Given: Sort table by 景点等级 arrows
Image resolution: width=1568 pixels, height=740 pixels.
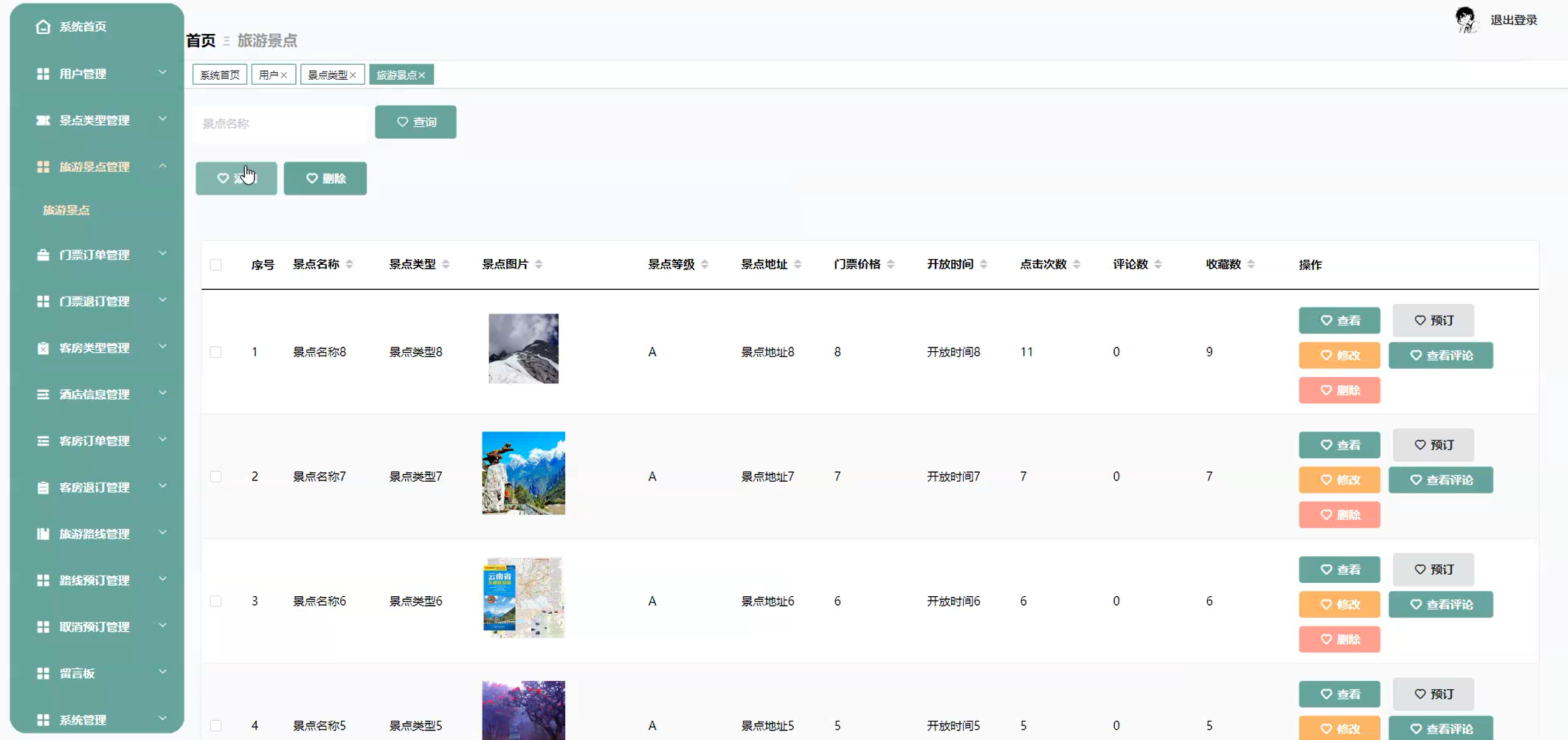Looking at the screenshot, I should 705,264.
